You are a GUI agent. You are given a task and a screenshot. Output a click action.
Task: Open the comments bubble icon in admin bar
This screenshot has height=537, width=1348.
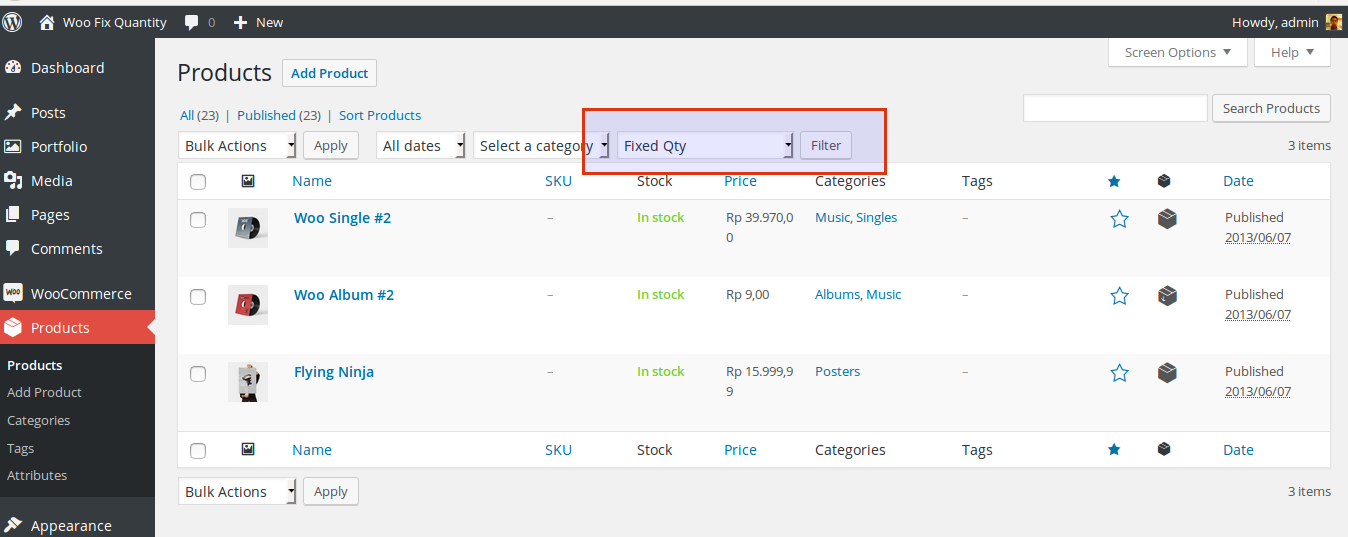point(192,22)
